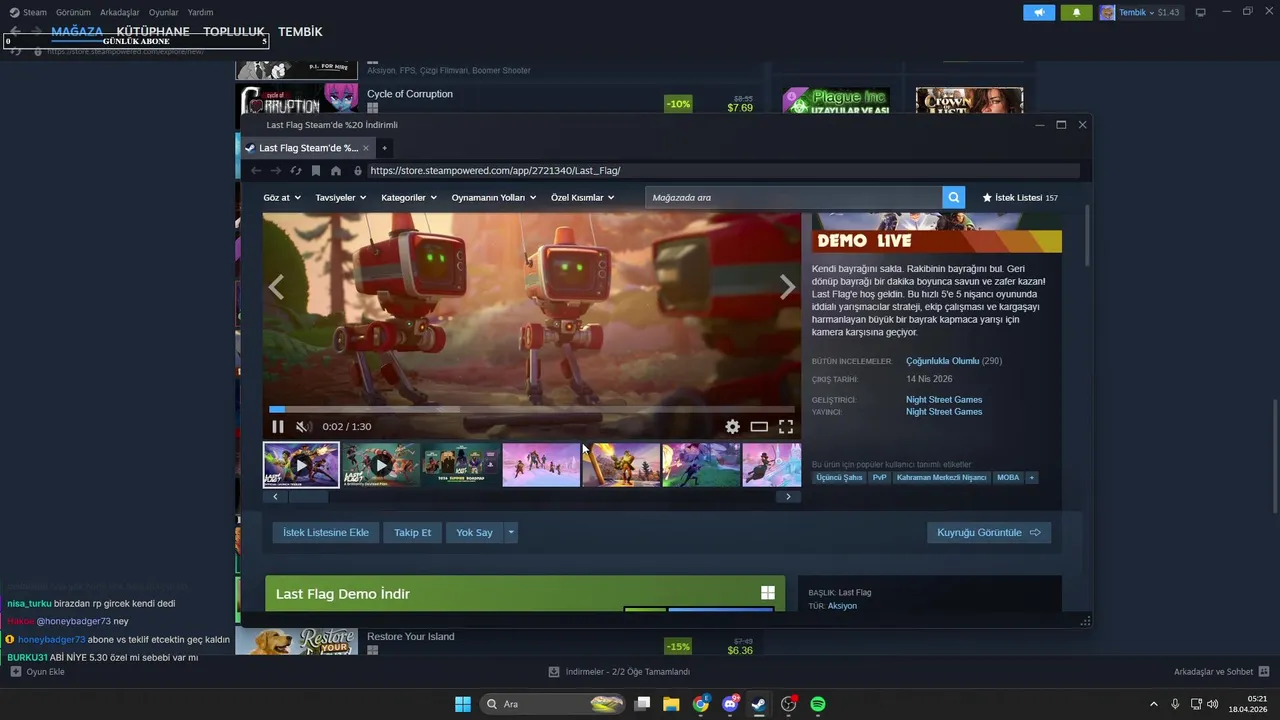This screenshot has width=1280, height=720.
Task: Toggle theater mode on the video player
Action: tap(759, 427)
